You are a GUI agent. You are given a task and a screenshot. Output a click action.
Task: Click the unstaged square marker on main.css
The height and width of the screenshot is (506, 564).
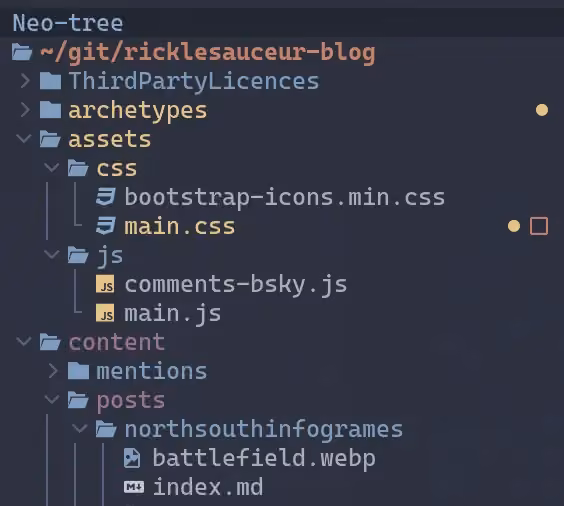[539, 226]
